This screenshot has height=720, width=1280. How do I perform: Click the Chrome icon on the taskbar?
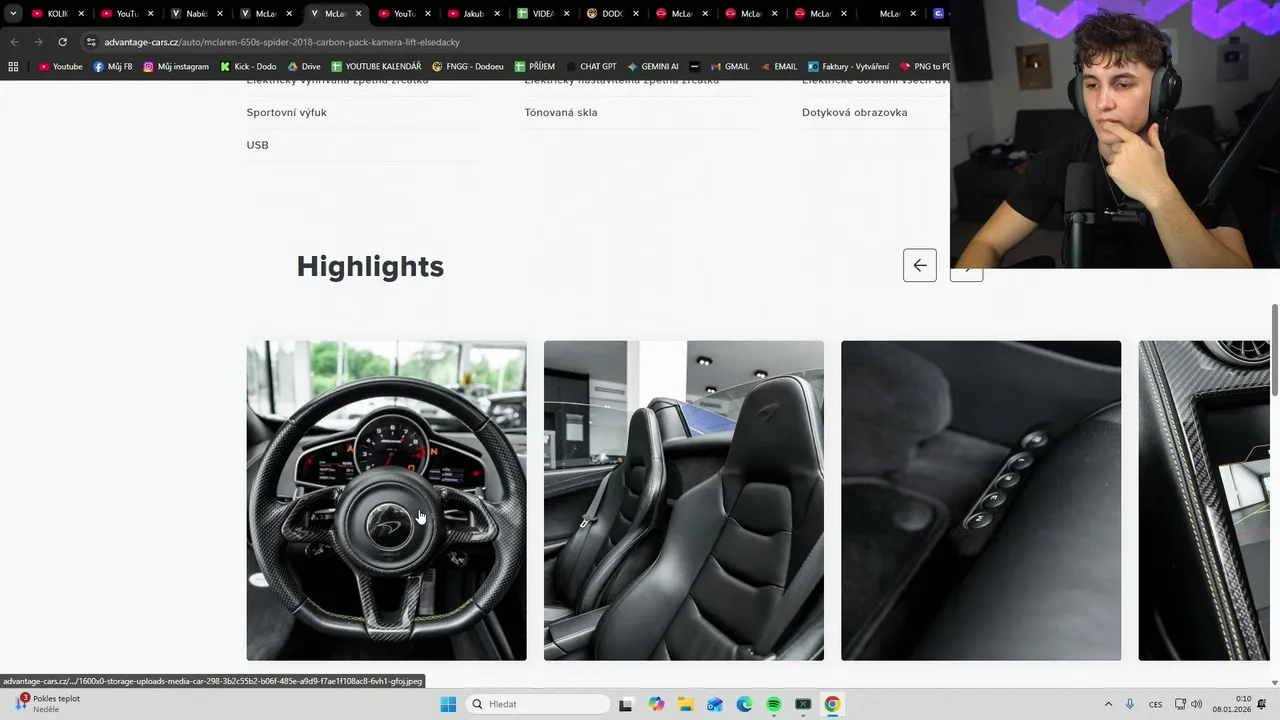tap(832, 704)
